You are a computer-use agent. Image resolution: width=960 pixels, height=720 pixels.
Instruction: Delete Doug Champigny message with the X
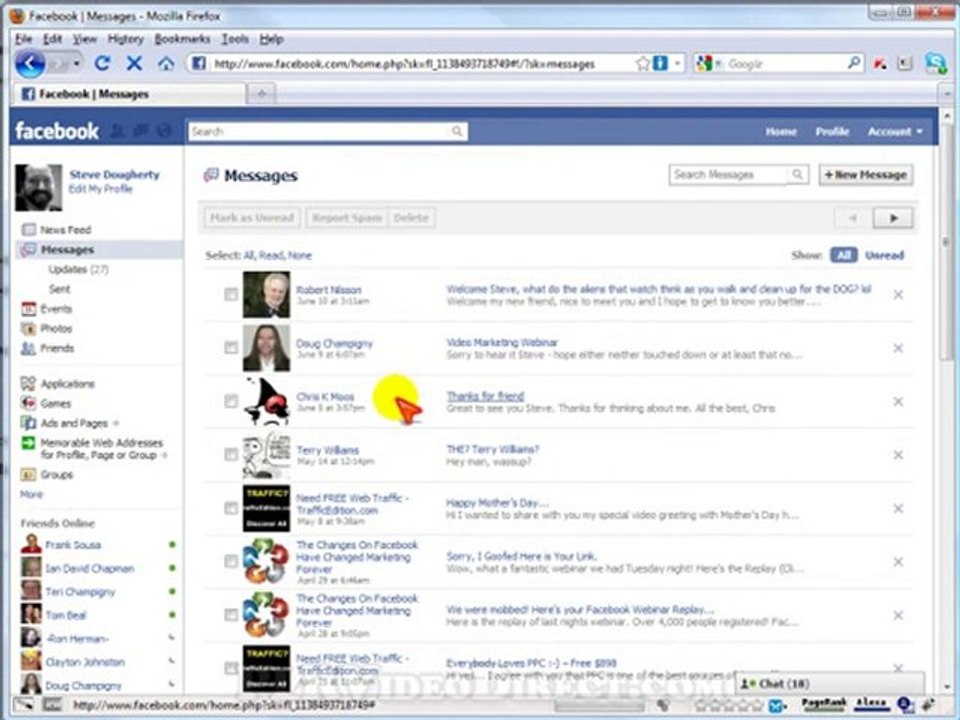[x=898, y=348]
